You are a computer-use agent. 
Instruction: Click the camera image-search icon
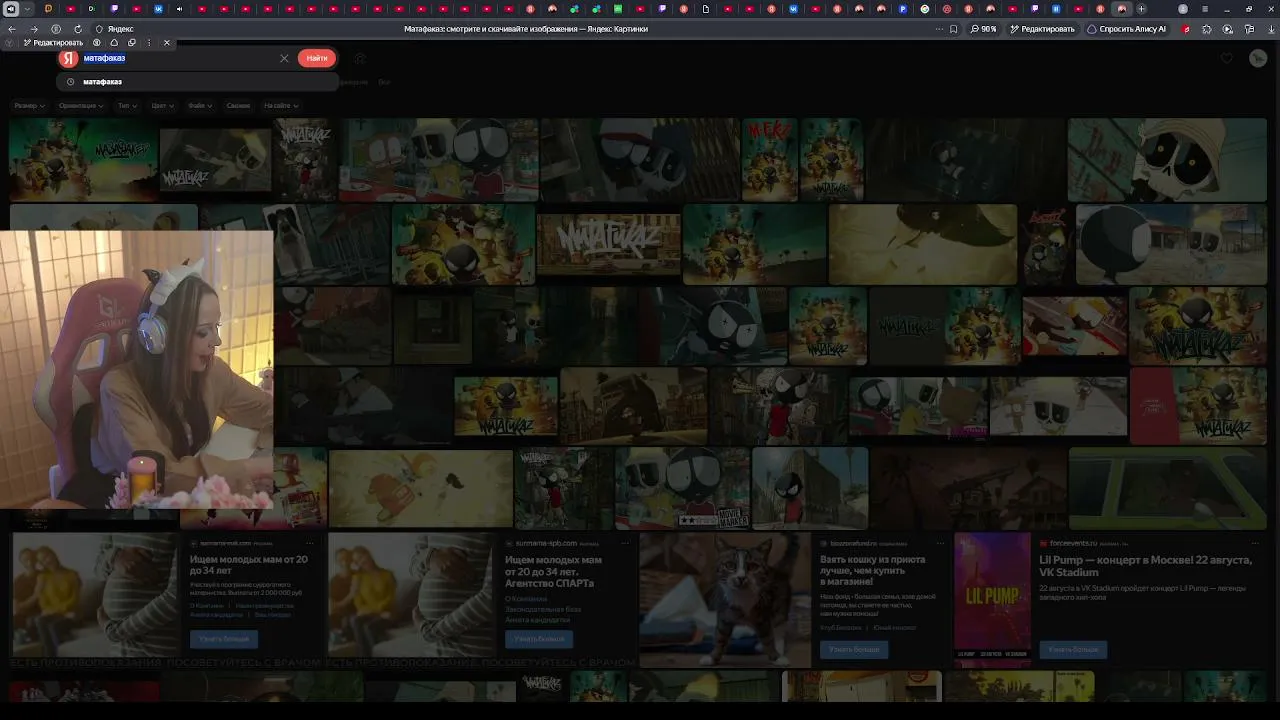pyautogui.click(x=360, y=58)
